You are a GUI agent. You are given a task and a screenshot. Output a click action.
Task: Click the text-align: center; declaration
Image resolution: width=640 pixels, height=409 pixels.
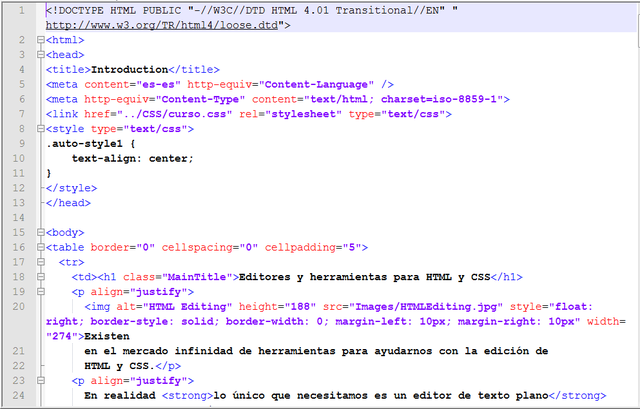pos(133,158)
